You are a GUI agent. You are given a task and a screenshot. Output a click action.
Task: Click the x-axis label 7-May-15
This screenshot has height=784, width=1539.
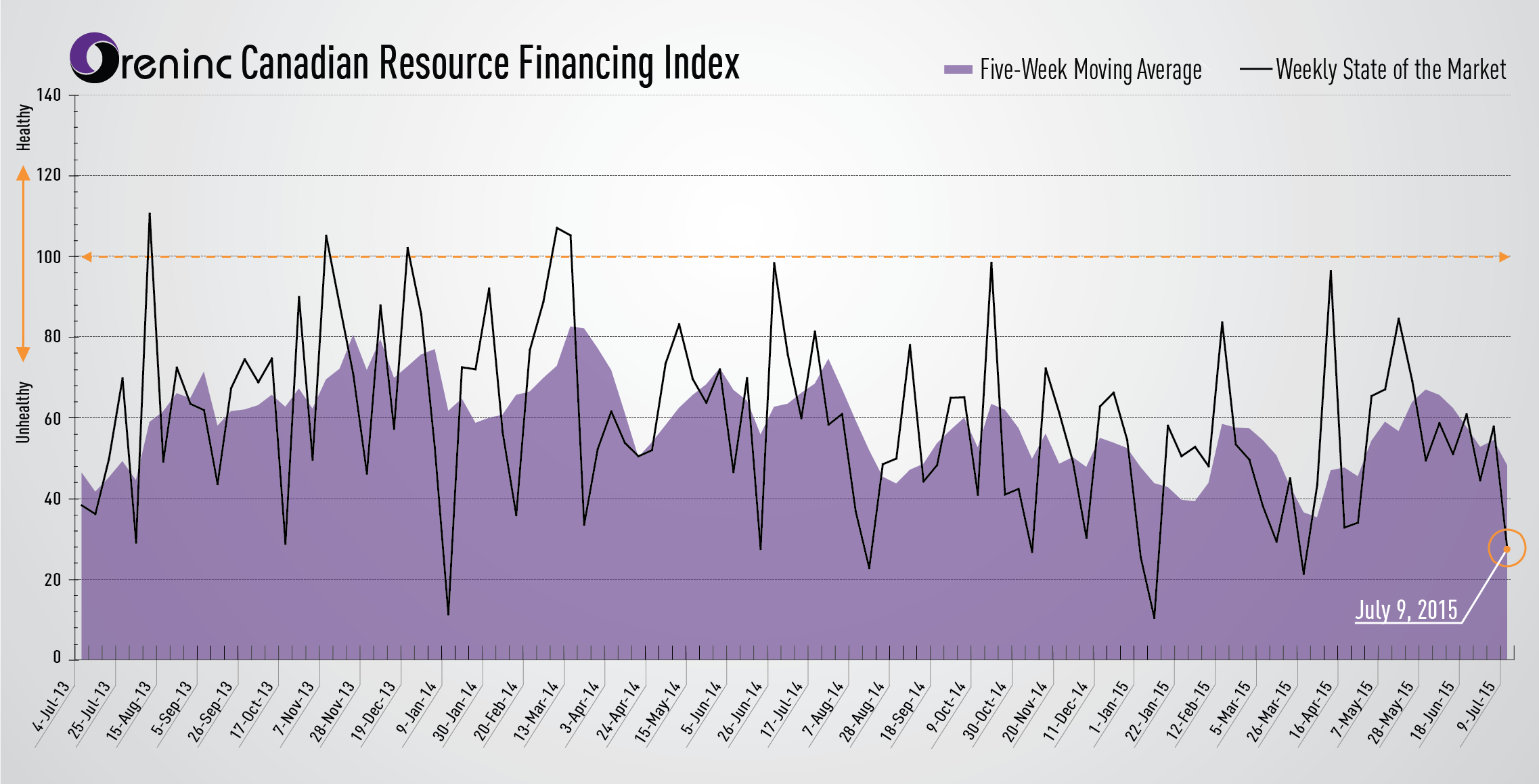coord(1352,709)
